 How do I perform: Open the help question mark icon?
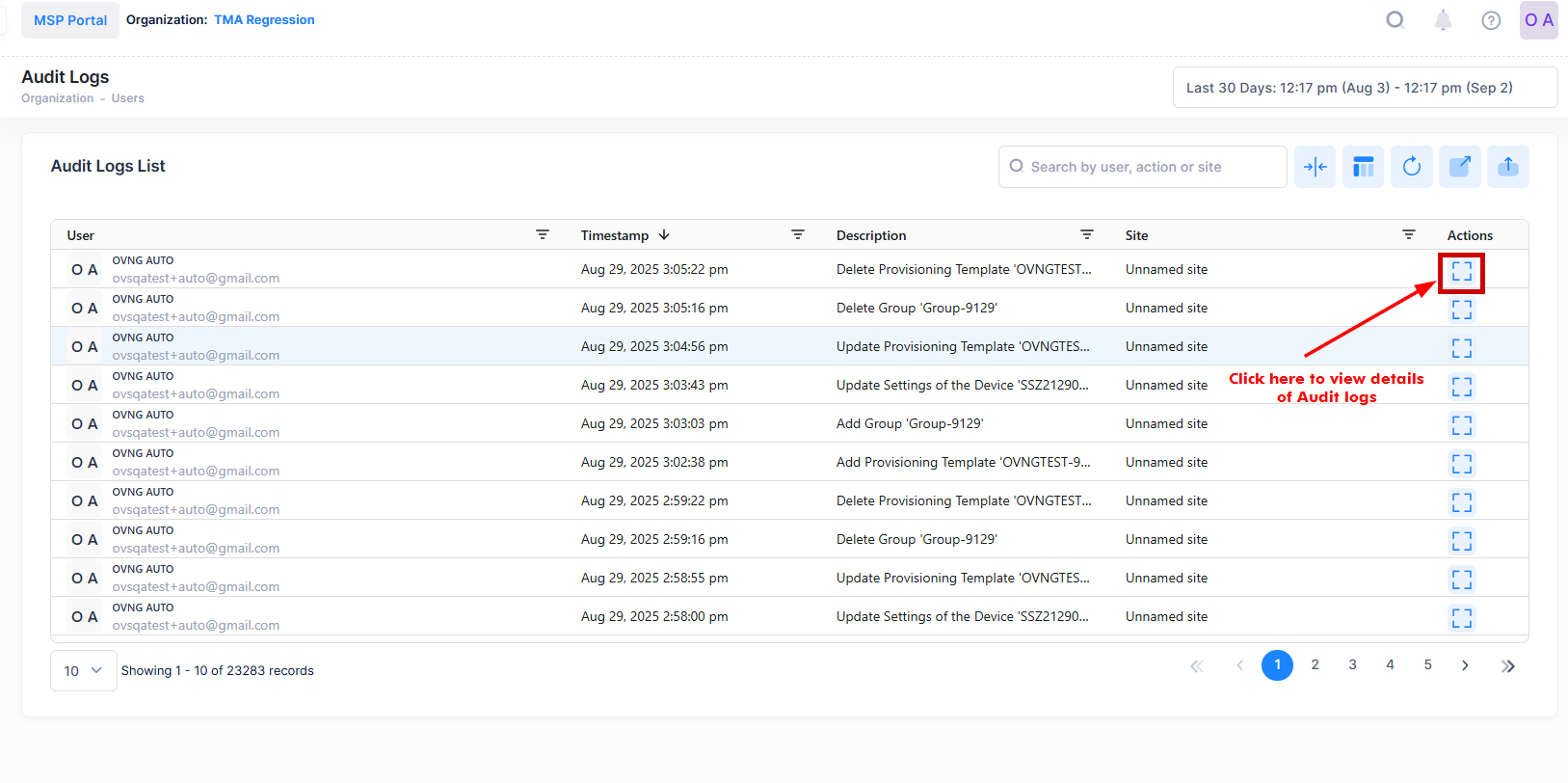[x=1491, y=20]
